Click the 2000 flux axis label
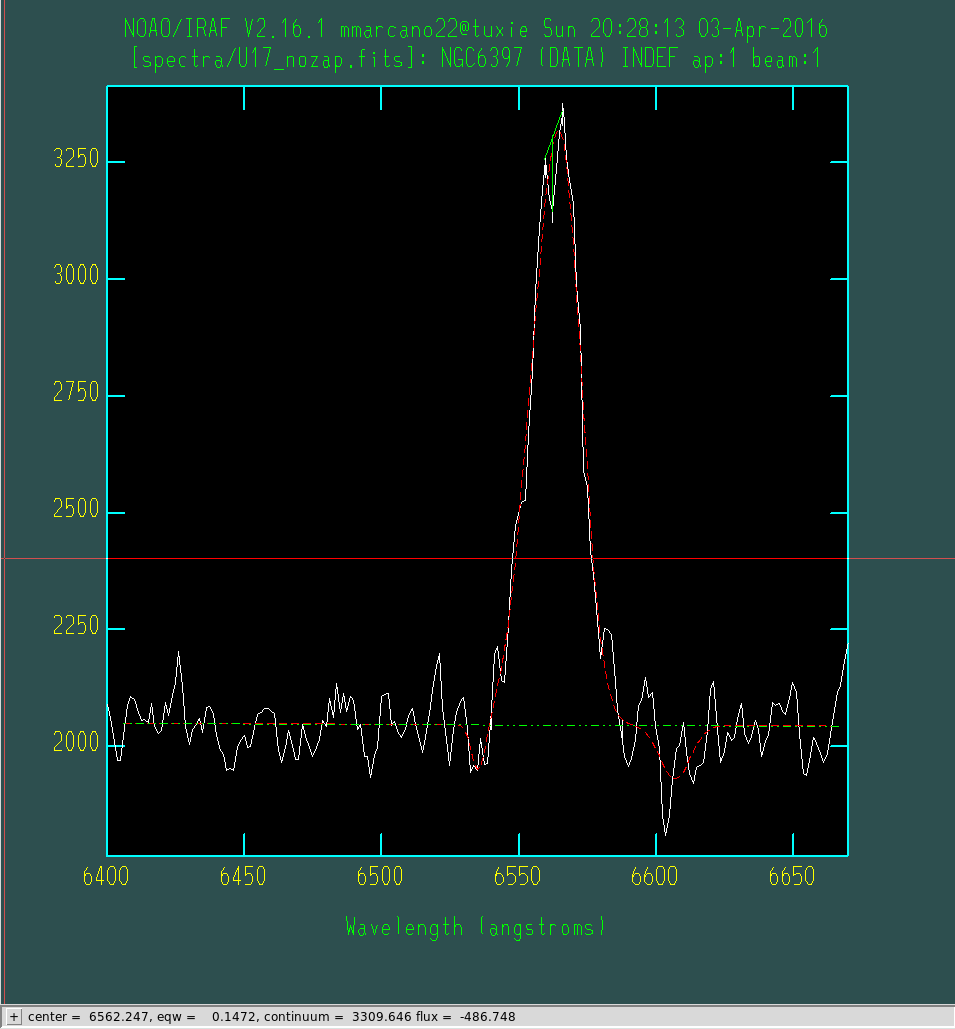The width and height of the screenshot is (955, 1029). (x=76, y=743)
